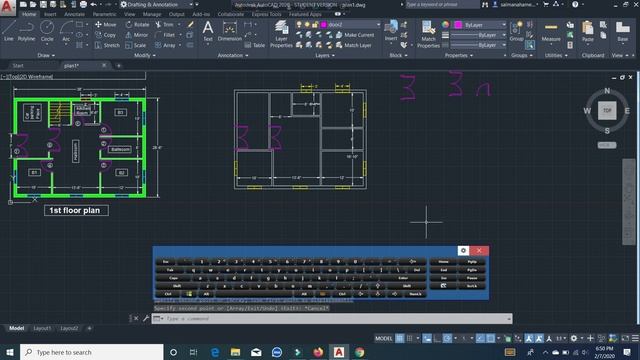640x360 pixels.
Task: Expand the Modify panel
Action: [x=145, y=55]
